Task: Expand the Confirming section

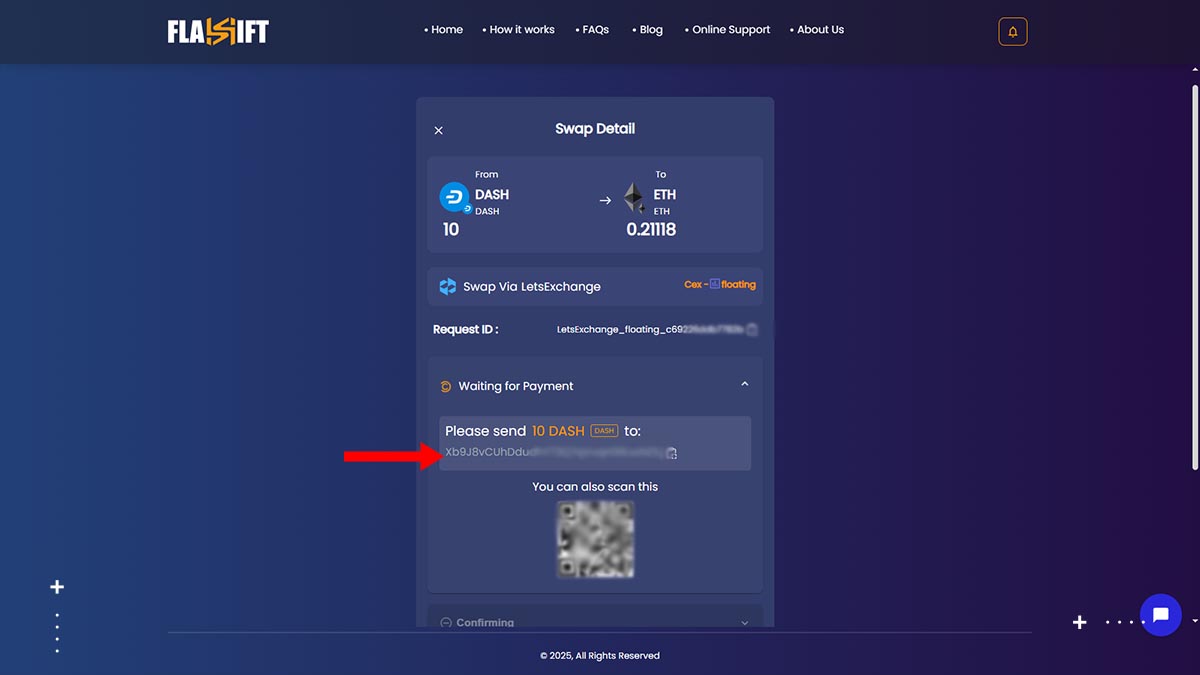Action: (x=744, y=622)
